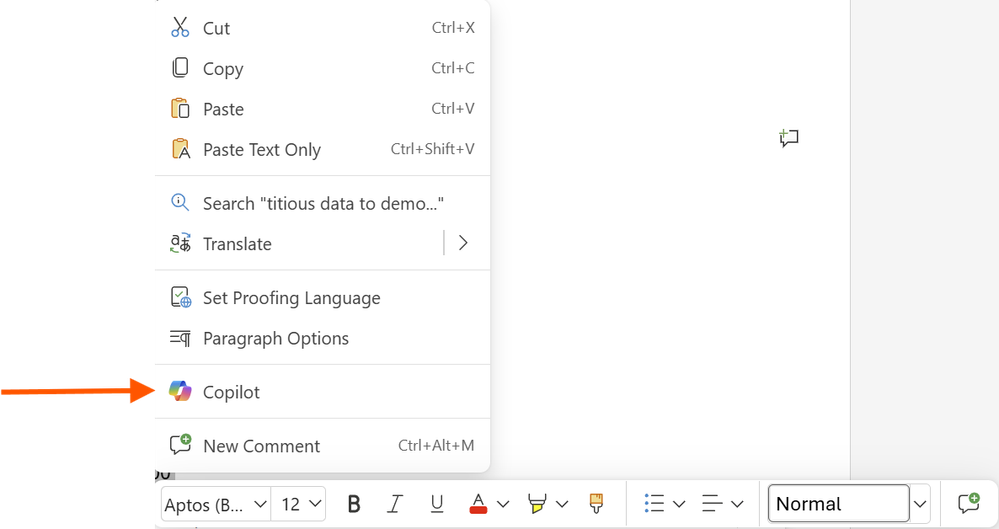Click the Copy icon in context menu
Image resolution: width=999 pixels, height=529 pixels.
(x=180, y=68)
